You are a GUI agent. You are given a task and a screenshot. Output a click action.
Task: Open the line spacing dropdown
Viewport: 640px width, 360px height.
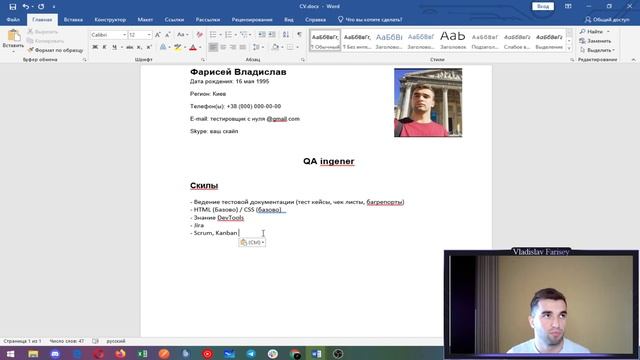click(262, 47)
